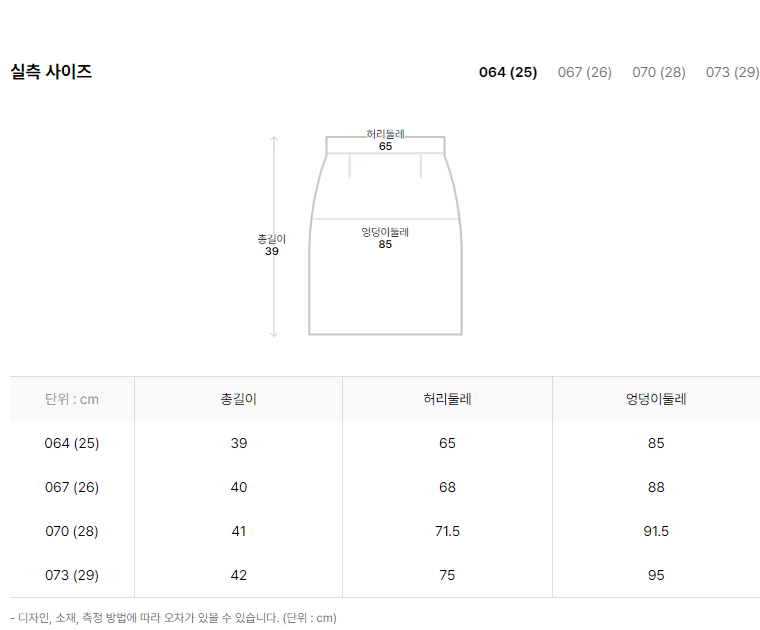
Task: Open the 070 (28) size tab
Action: point(659,72)
